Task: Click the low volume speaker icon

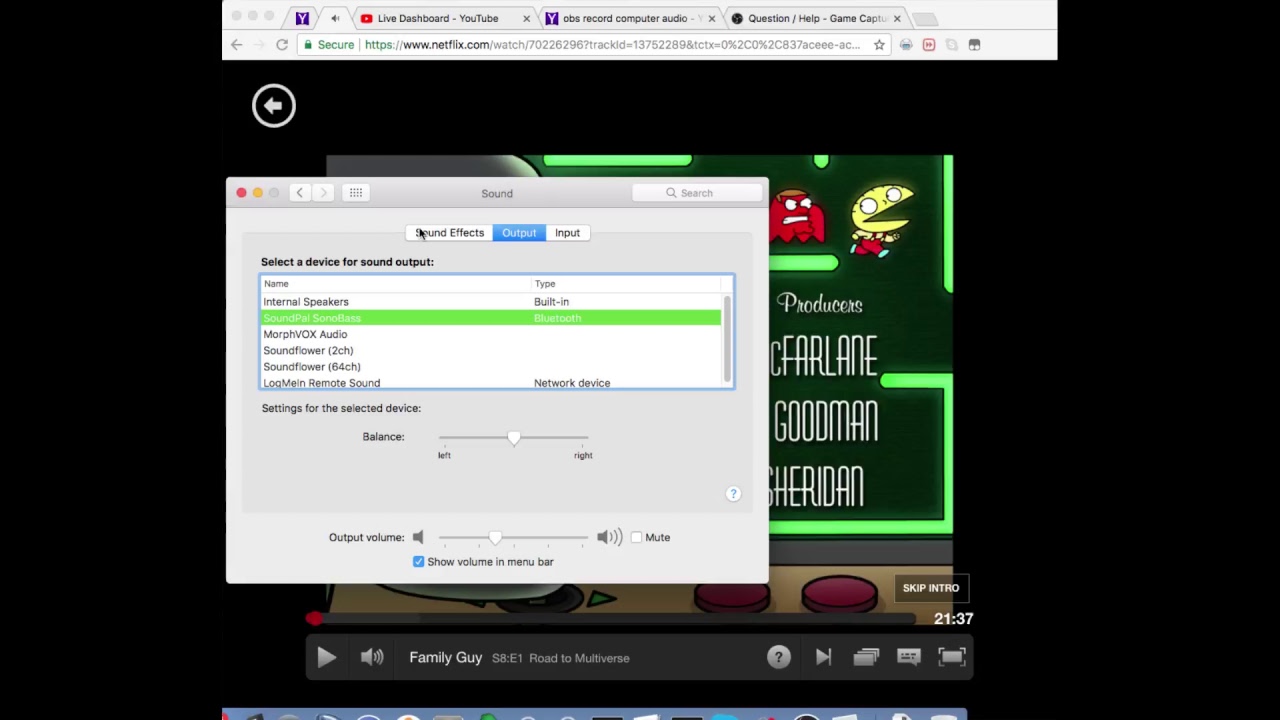Action: (418, 537)
